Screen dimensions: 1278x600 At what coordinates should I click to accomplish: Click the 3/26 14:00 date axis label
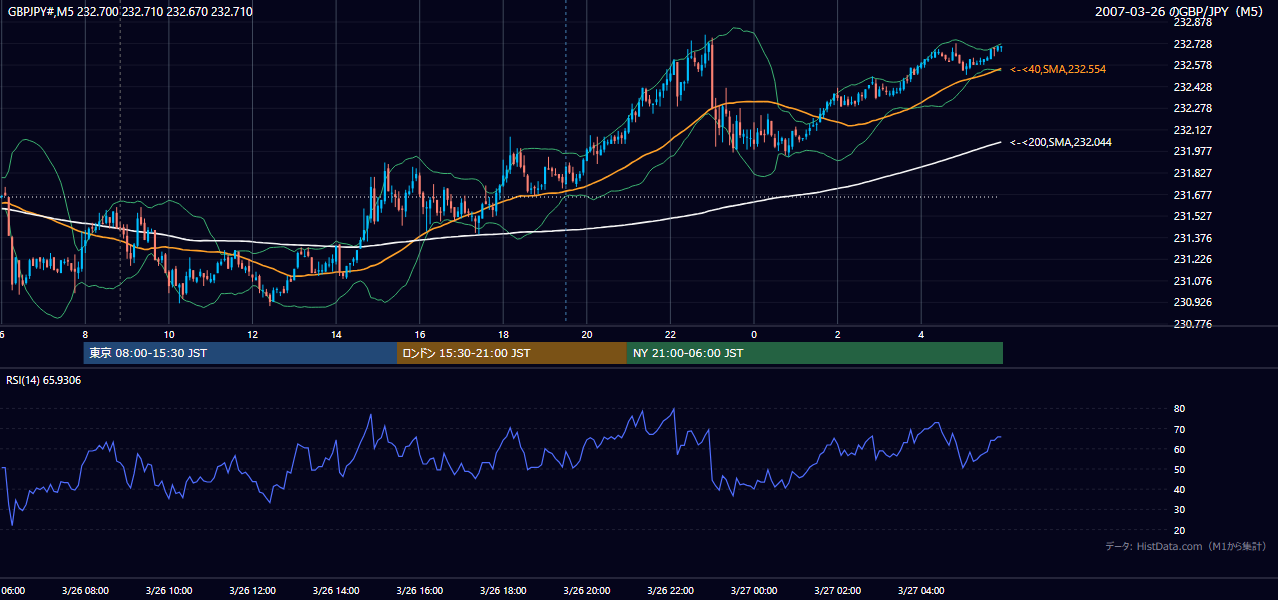click(334, 590)
